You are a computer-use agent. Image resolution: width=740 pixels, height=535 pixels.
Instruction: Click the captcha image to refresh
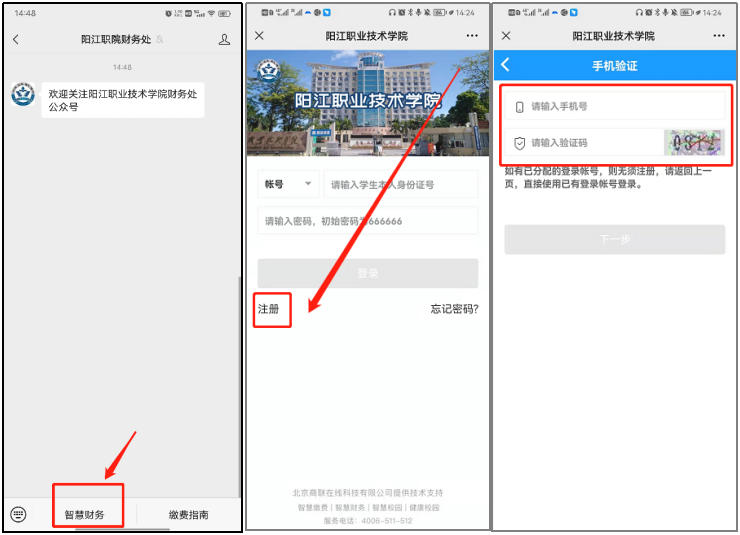693,143
